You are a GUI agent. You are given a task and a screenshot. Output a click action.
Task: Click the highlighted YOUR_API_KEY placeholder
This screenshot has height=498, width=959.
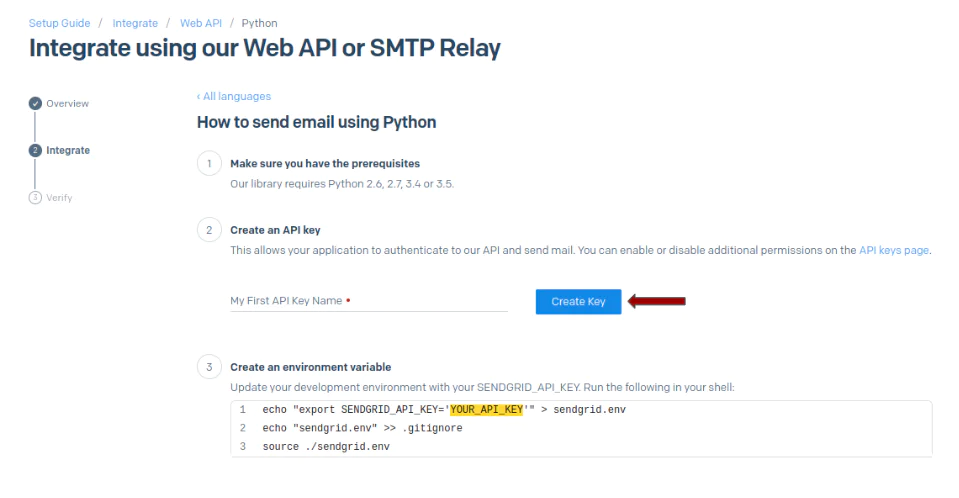[487, 409]
